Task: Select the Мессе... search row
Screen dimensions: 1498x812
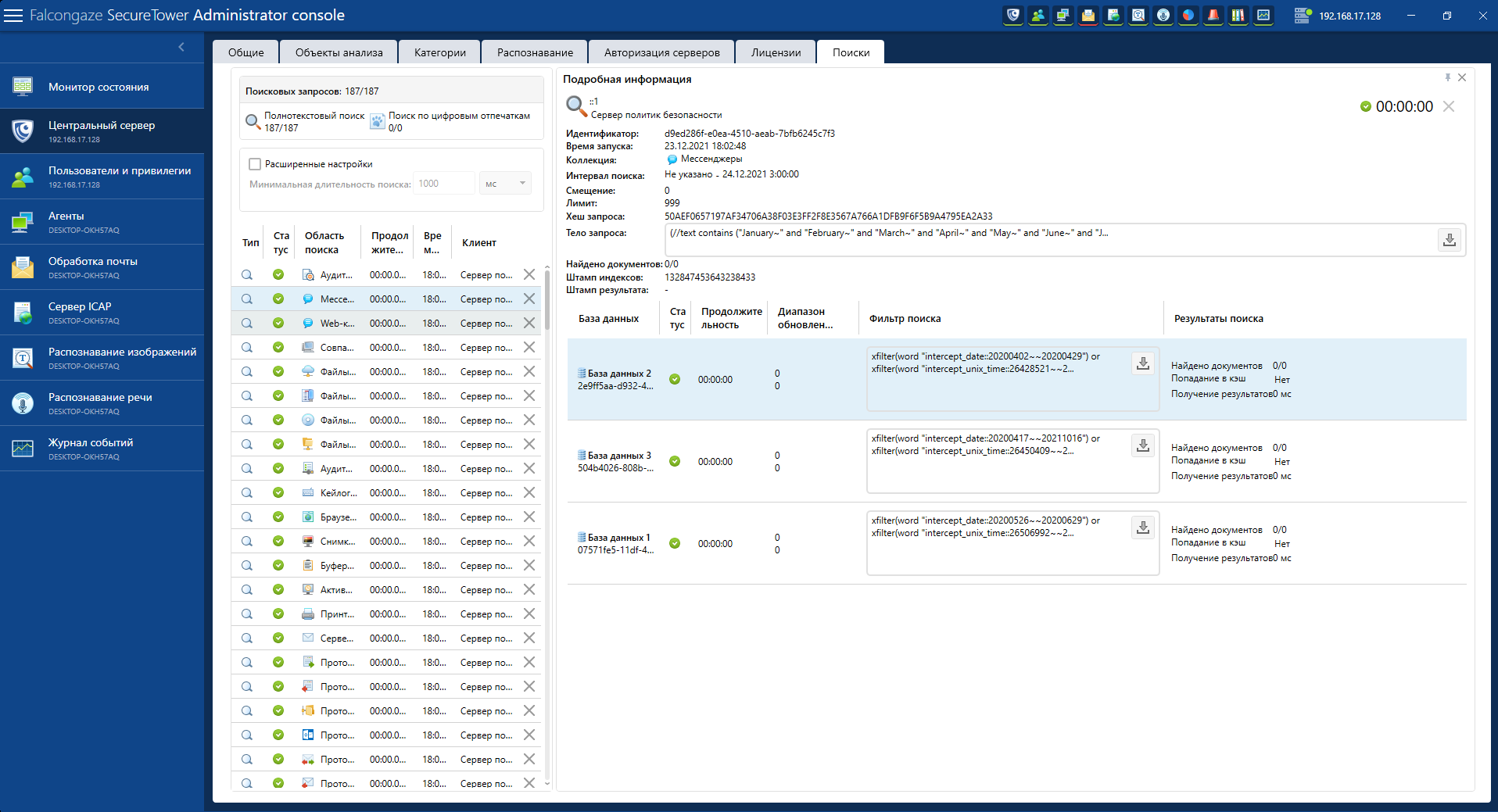Action: [x=386, y=299]
